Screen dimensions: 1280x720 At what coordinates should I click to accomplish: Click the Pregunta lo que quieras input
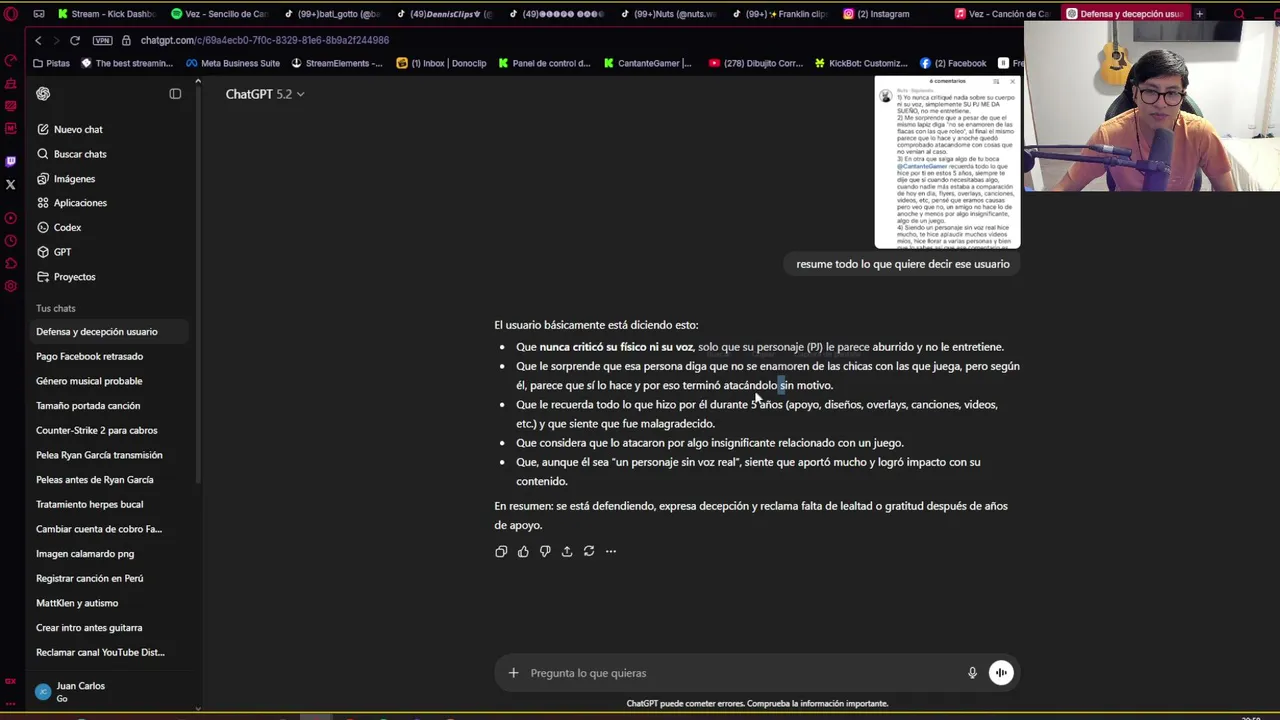coord(740,673)
